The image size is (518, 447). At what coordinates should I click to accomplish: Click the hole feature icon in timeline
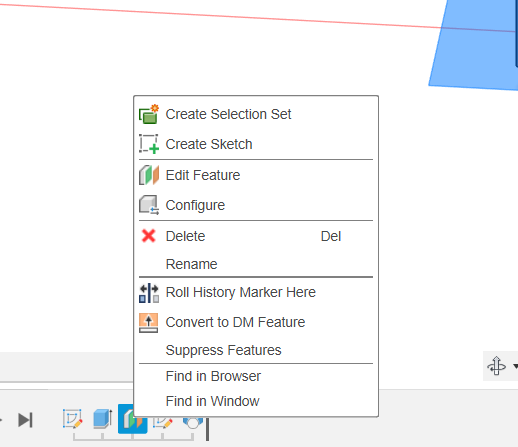(x=193, y=423)
